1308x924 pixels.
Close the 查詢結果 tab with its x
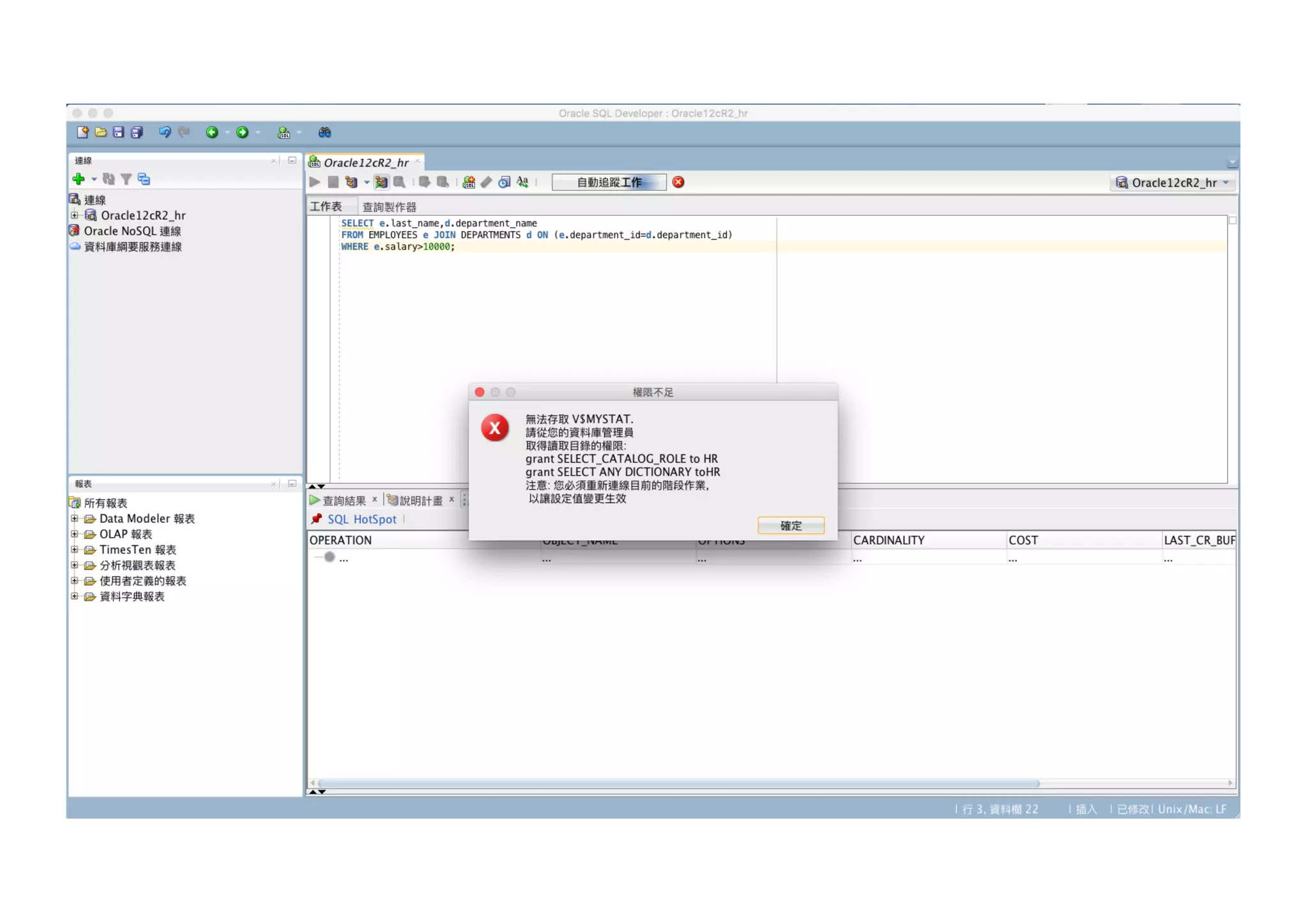click(x=375, y=499)
